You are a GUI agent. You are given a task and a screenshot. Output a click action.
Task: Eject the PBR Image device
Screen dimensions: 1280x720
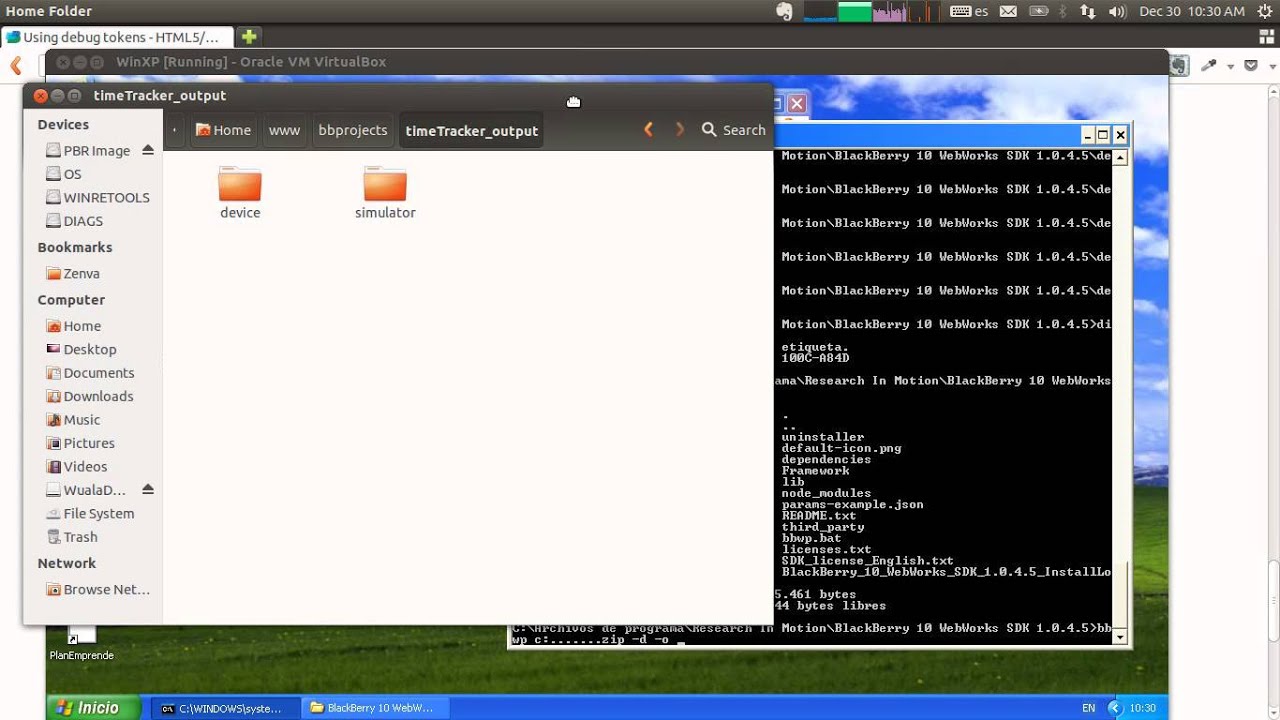[x=148, y=150]
